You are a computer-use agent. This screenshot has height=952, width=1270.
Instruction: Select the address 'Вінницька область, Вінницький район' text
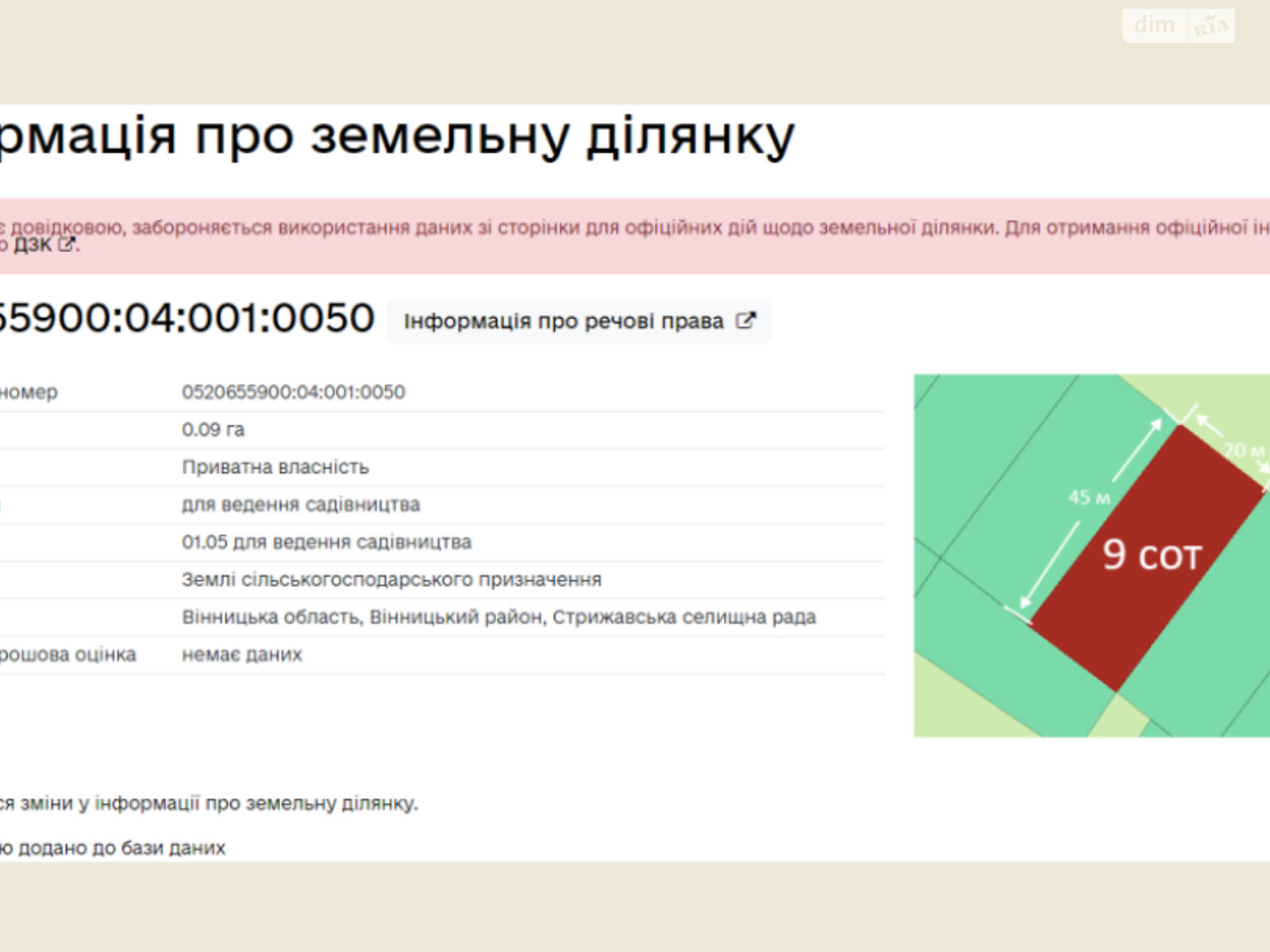[364, 617]
